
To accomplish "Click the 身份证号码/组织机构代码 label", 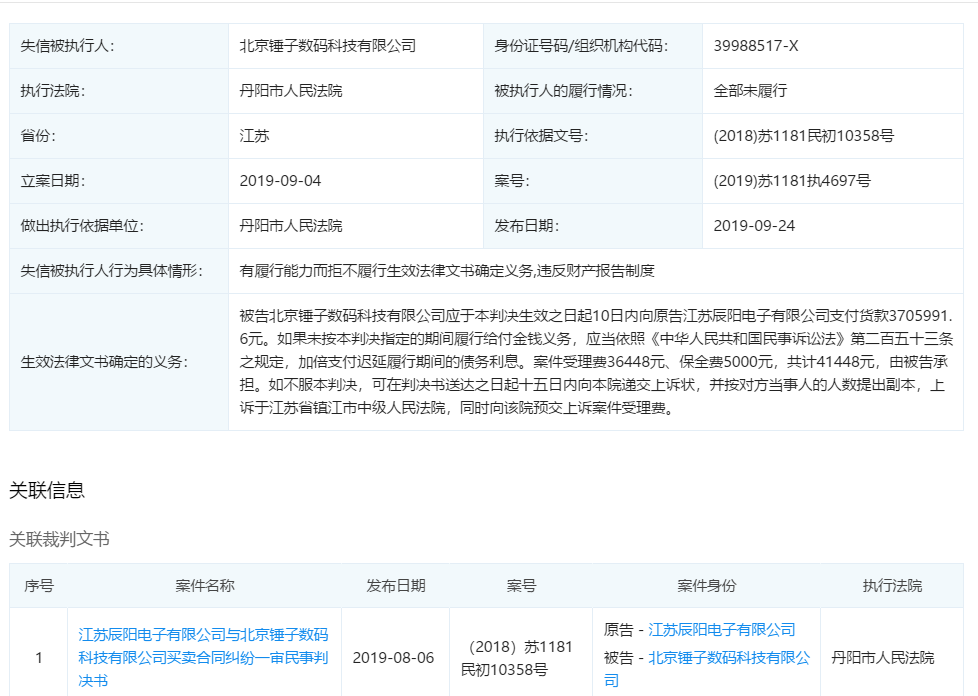I will 581,46.
